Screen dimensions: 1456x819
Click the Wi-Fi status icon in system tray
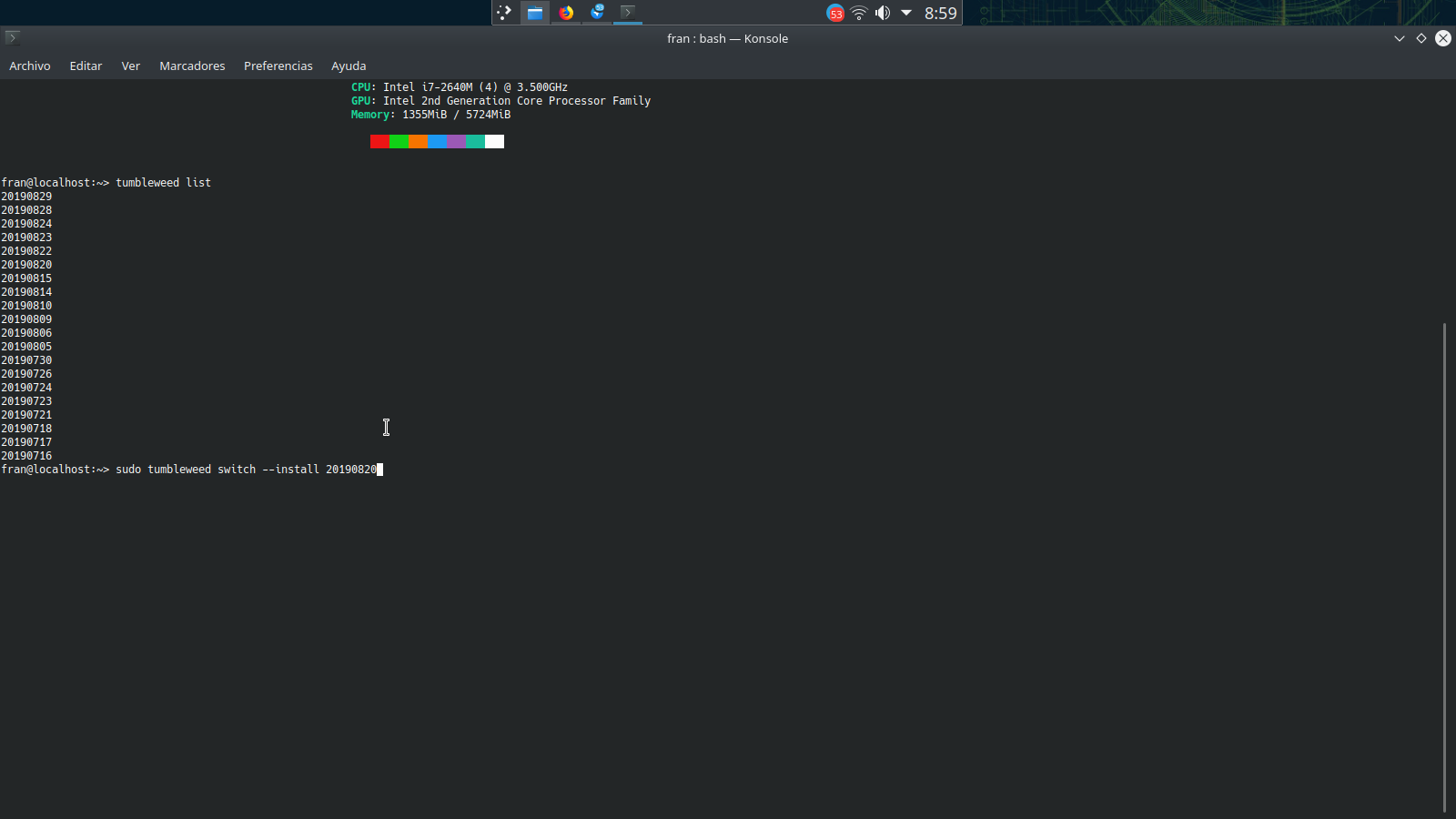[x=859, y=13]
